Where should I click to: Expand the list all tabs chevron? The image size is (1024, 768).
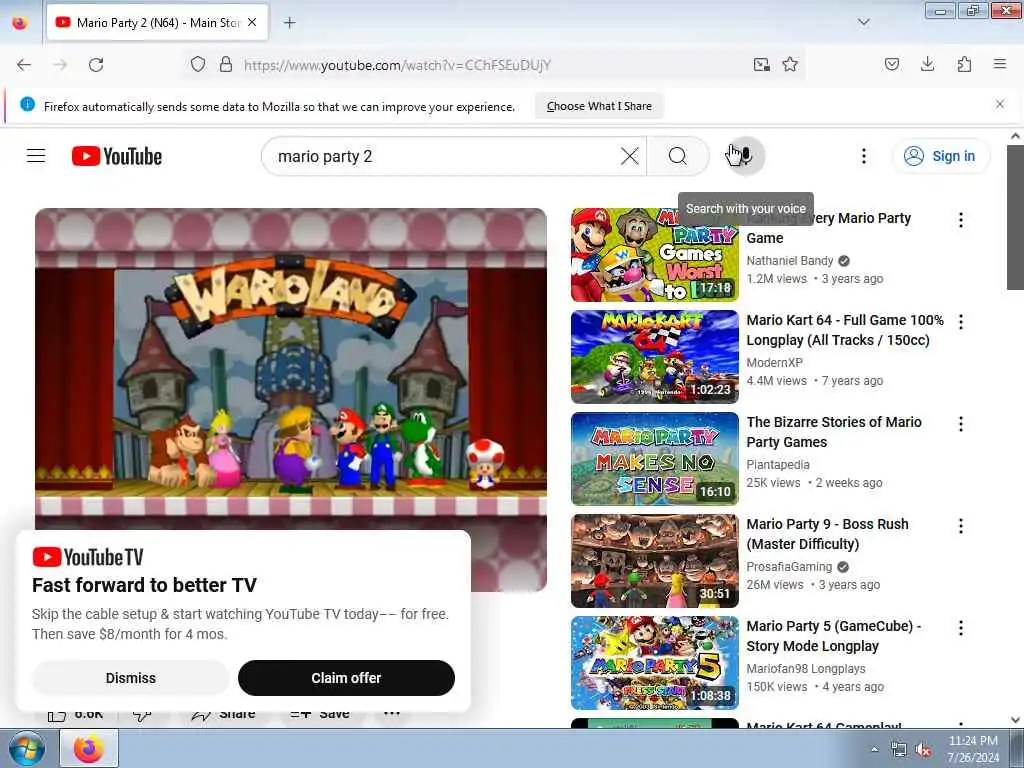click(863, 22)
